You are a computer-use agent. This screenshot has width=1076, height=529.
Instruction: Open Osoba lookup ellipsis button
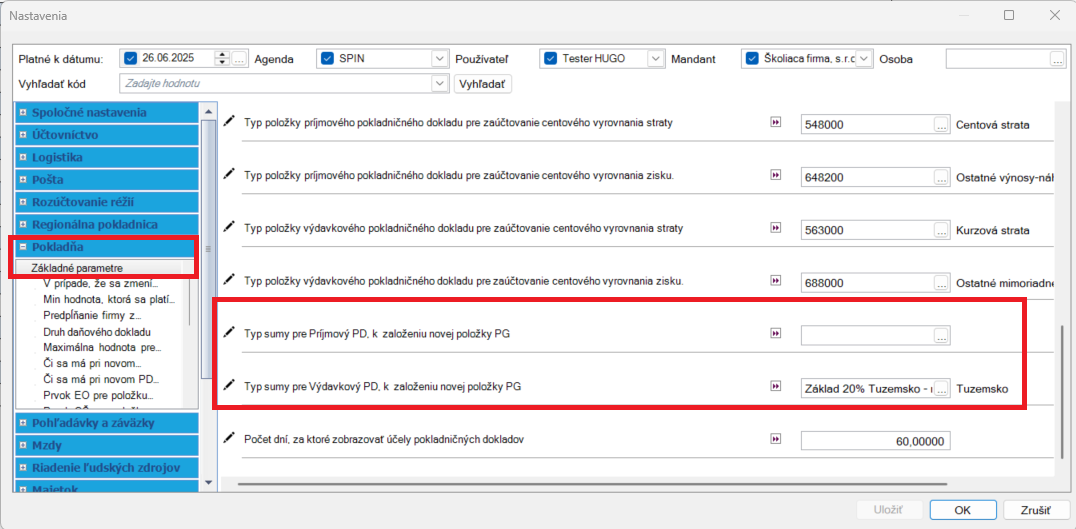pos(1057,59)
